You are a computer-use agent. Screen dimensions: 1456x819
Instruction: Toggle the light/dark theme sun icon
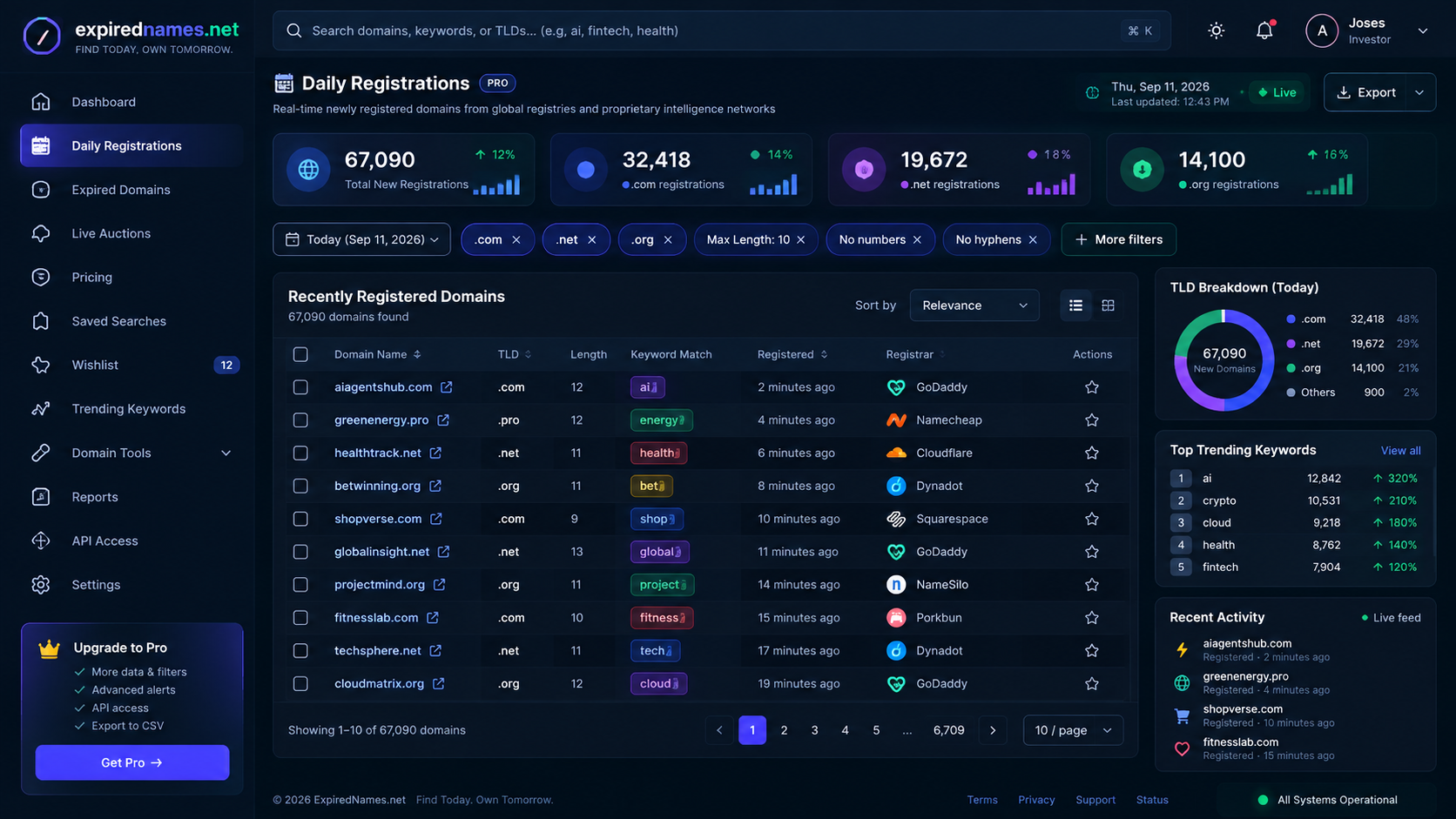[x=1216, y=30]
